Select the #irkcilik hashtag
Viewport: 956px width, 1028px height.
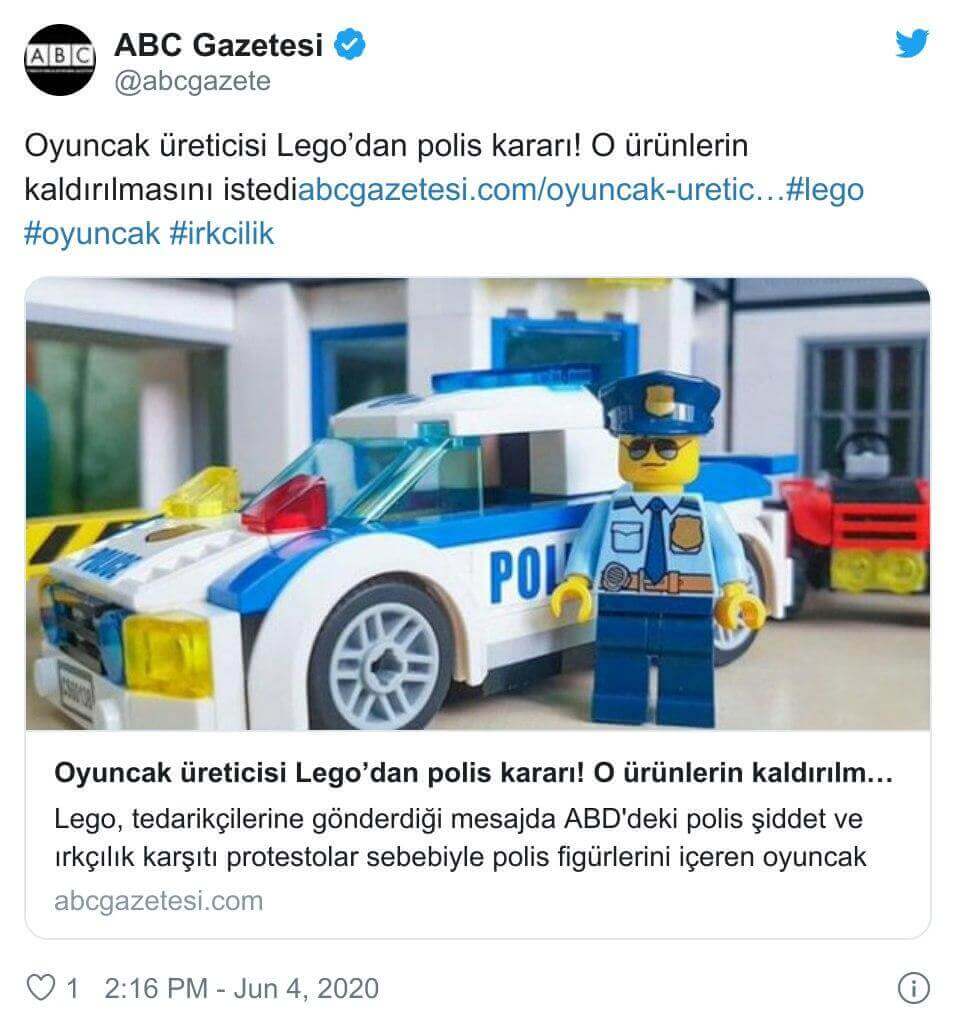(x=222, y=233)
